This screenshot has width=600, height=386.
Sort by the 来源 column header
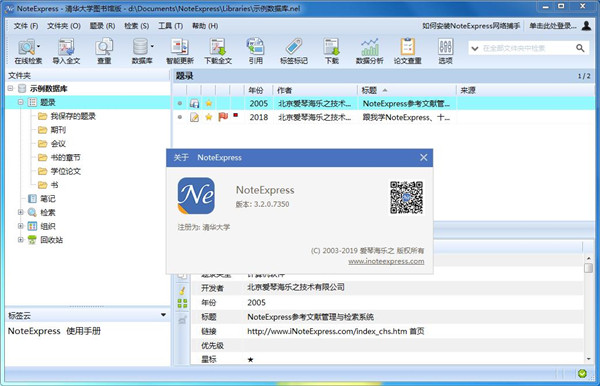coord(526,90)
